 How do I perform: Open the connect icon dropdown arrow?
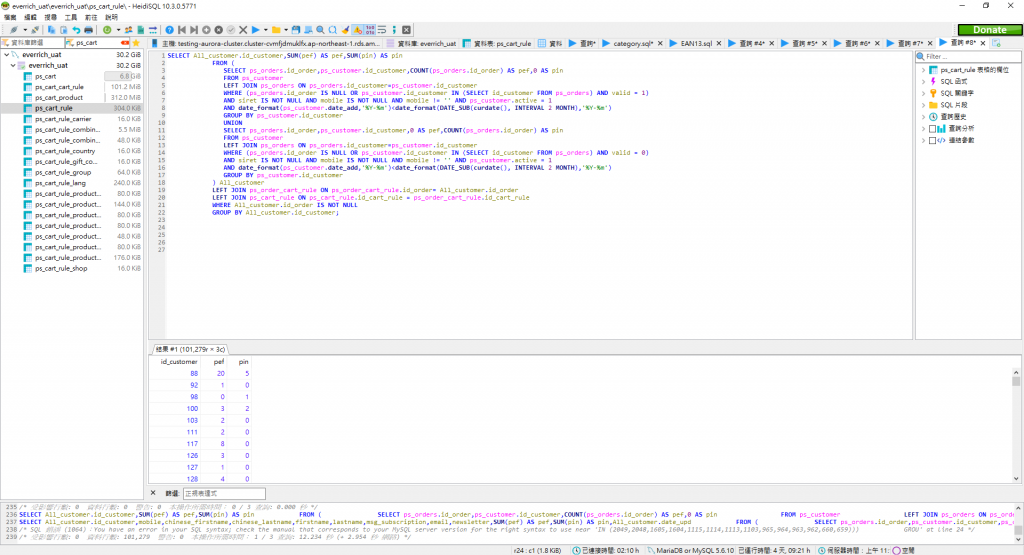(x=25, y=30)
